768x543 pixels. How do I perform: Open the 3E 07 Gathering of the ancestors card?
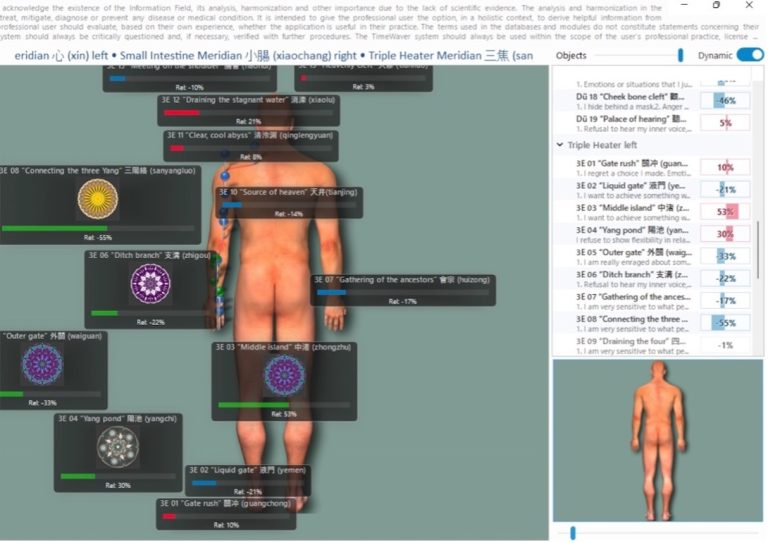click(x=403, y=290)
